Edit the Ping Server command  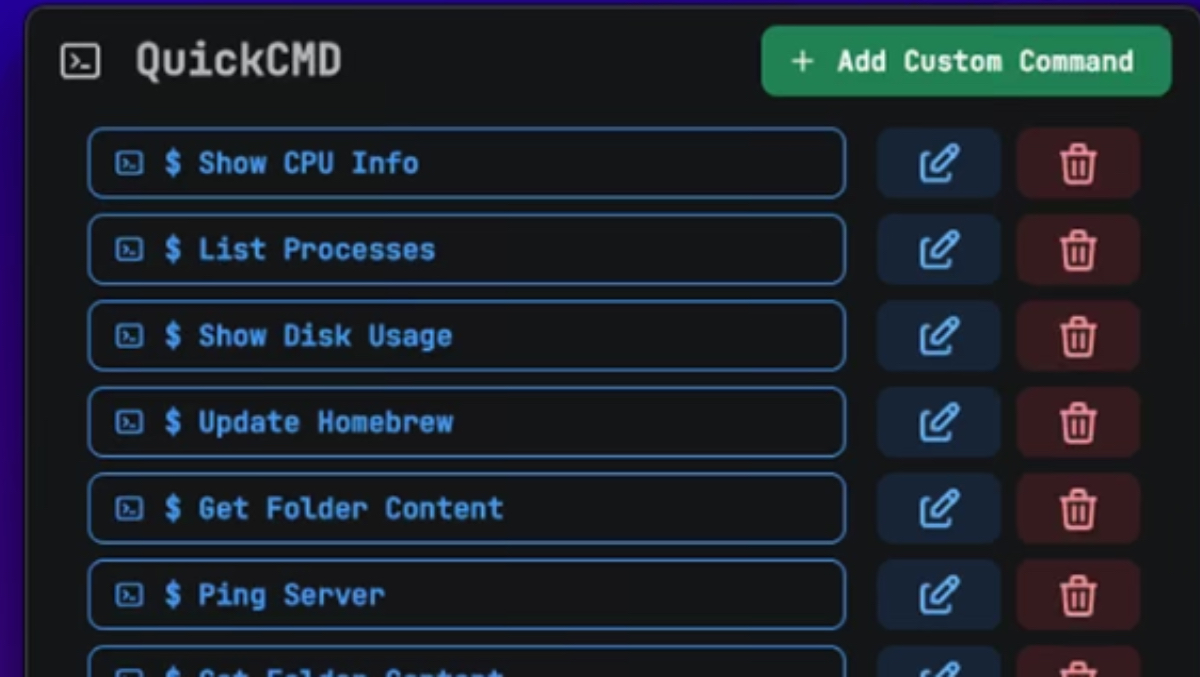(939, 595)
